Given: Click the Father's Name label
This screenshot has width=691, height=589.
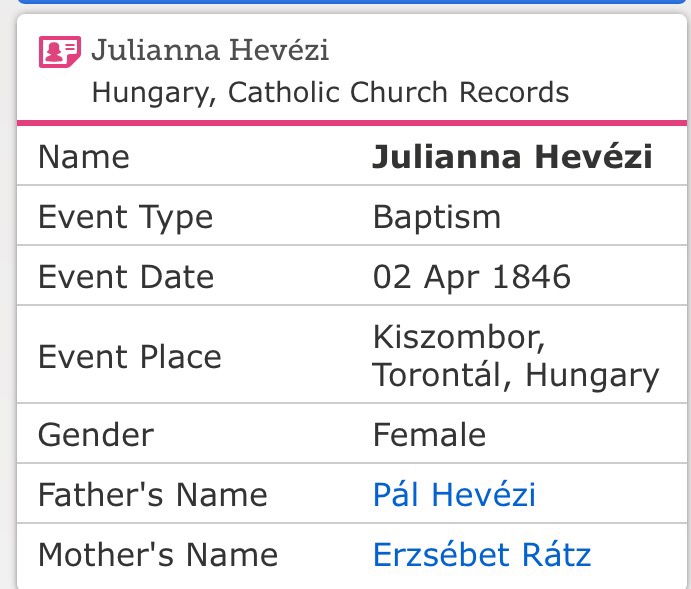Looking at the screenshot, I should pos(152,495).
